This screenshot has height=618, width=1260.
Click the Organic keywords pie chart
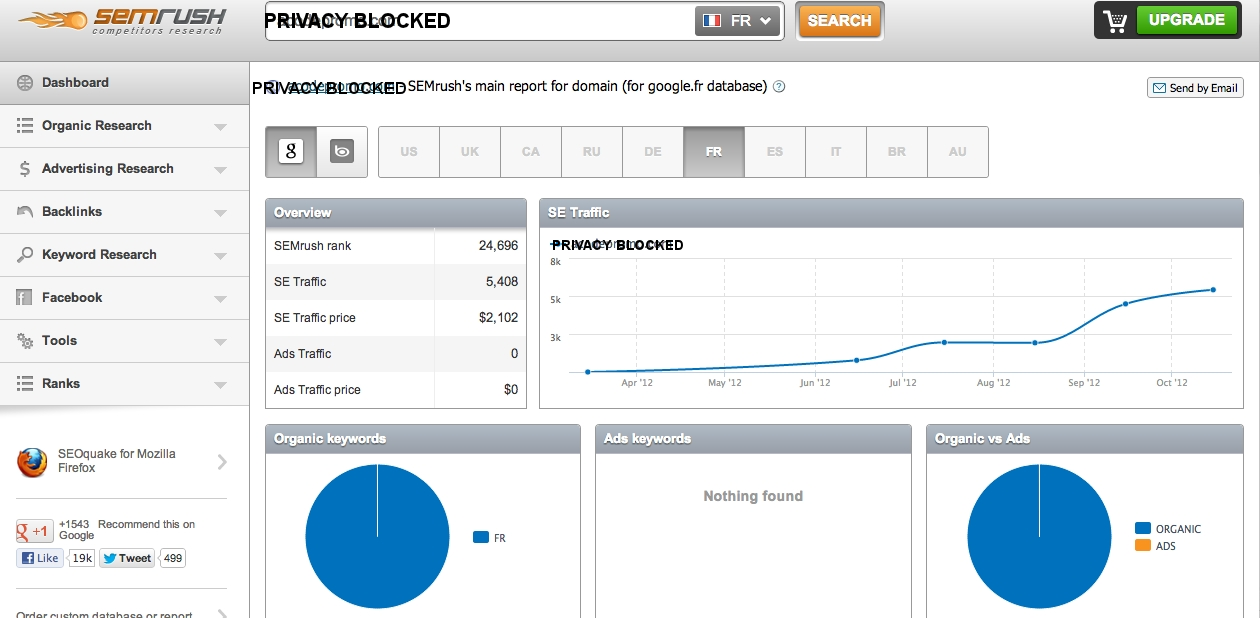tap(377, 536)
